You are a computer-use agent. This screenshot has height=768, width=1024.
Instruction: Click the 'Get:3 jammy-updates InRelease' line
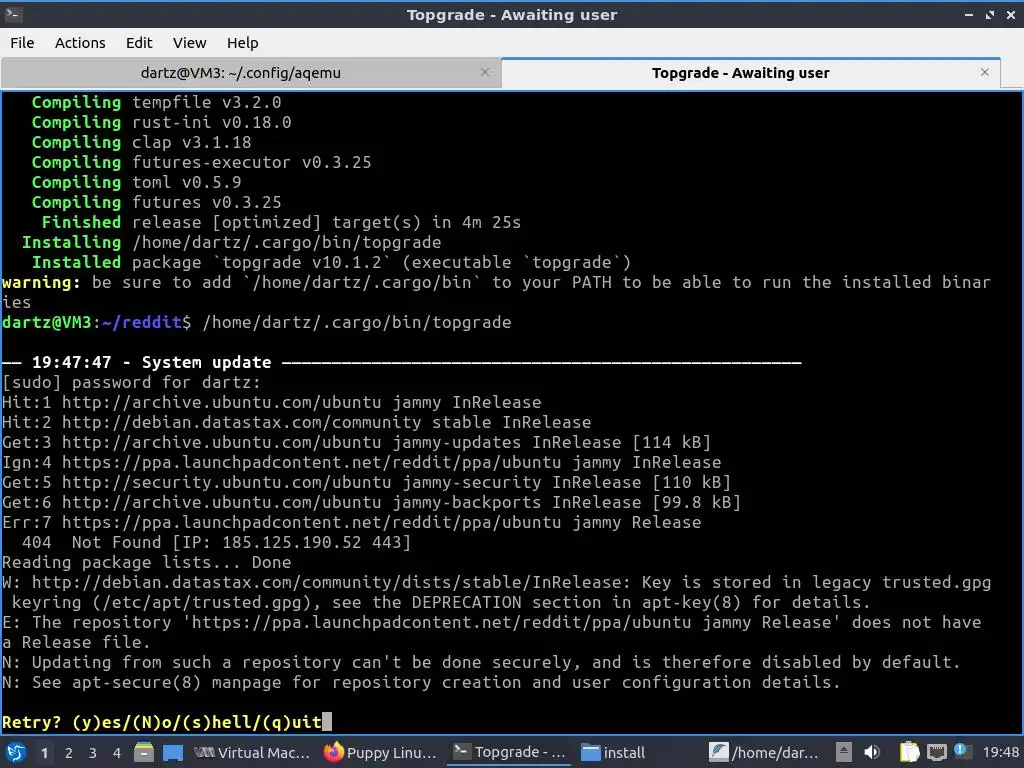[356, 442]
